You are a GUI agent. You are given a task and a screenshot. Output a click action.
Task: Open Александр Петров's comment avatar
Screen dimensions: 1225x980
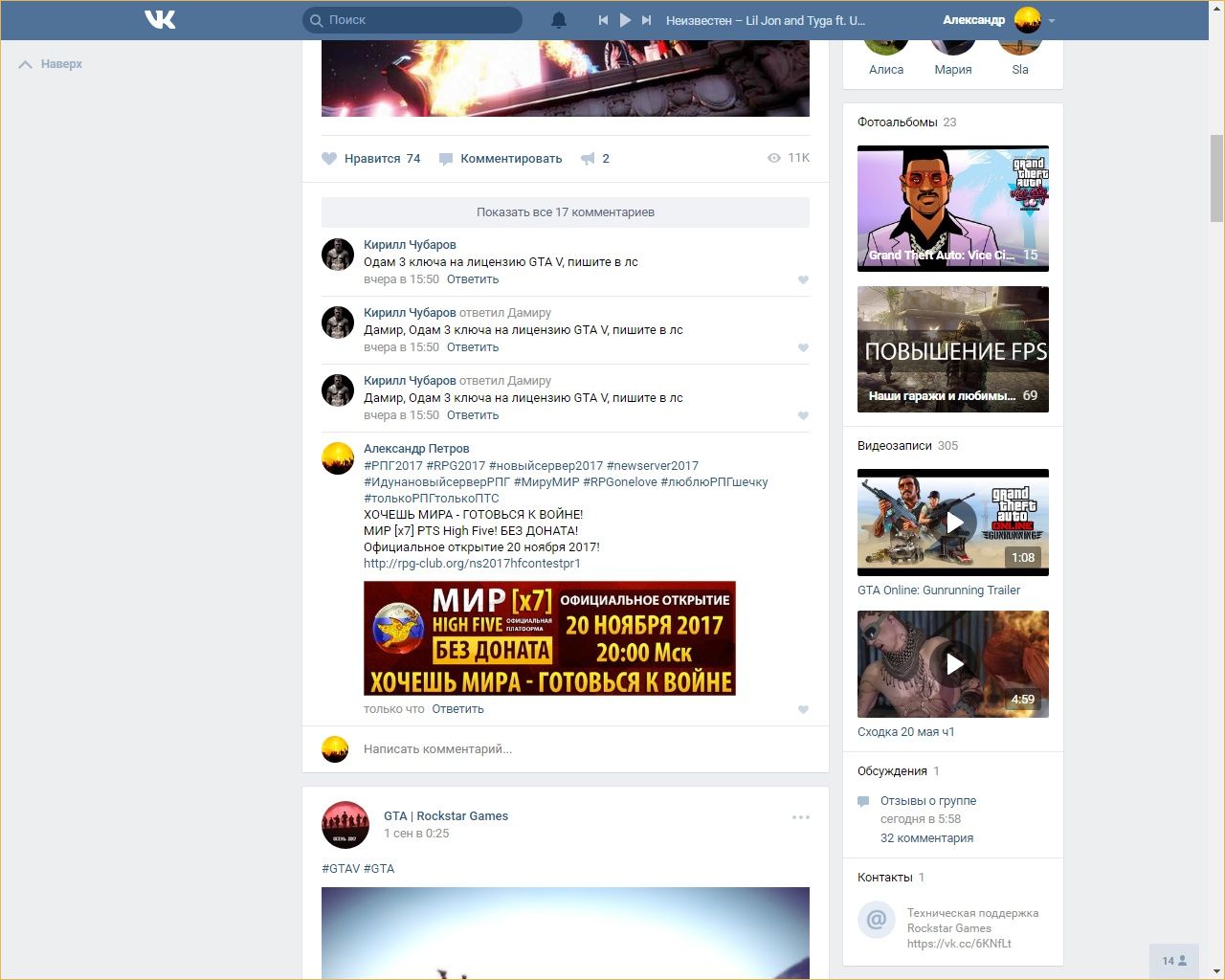[x=338, y=458]
